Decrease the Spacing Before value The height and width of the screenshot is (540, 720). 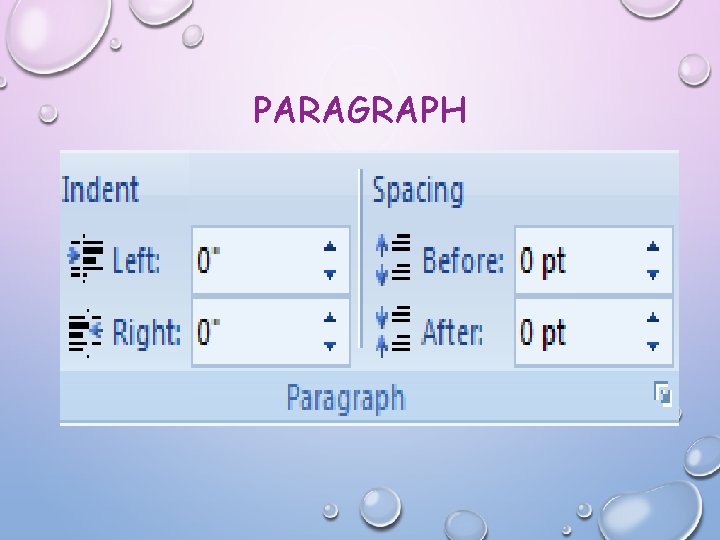[653, 274]
